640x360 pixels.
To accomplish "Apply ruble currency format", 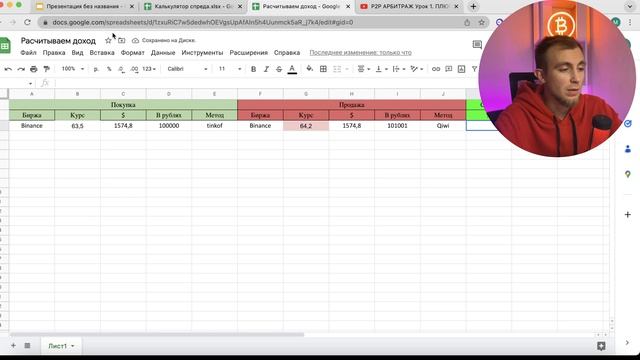I will click(96, 69).
